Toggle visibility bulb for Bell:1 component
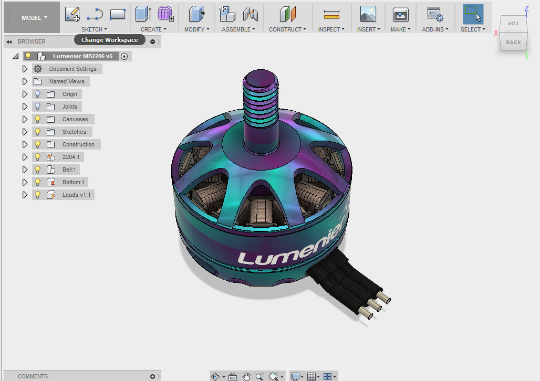Screen dimensions: 540x381 [x=38, y=169]
